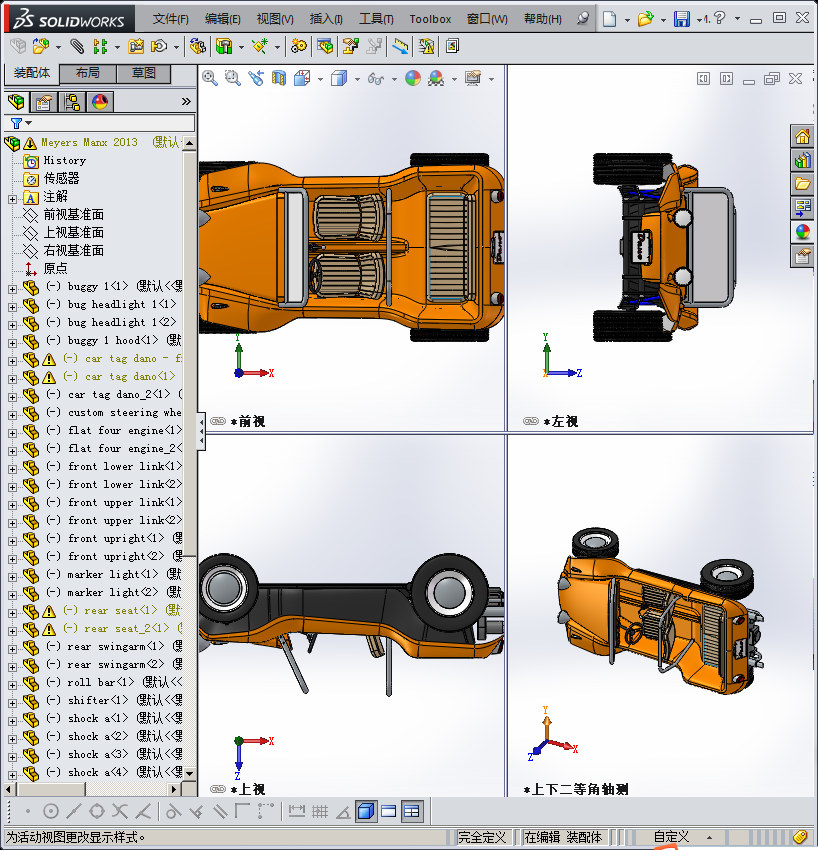Open the Hide/Show Items glasses dropdown arrow
The width and height of the screenshot is (818, 850).
394,79
